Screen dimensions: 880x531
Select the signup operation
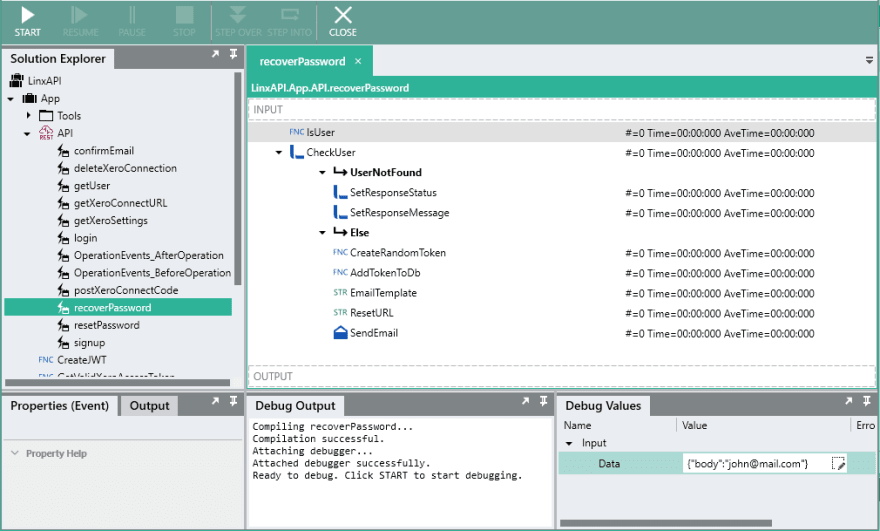click(89, 342)
